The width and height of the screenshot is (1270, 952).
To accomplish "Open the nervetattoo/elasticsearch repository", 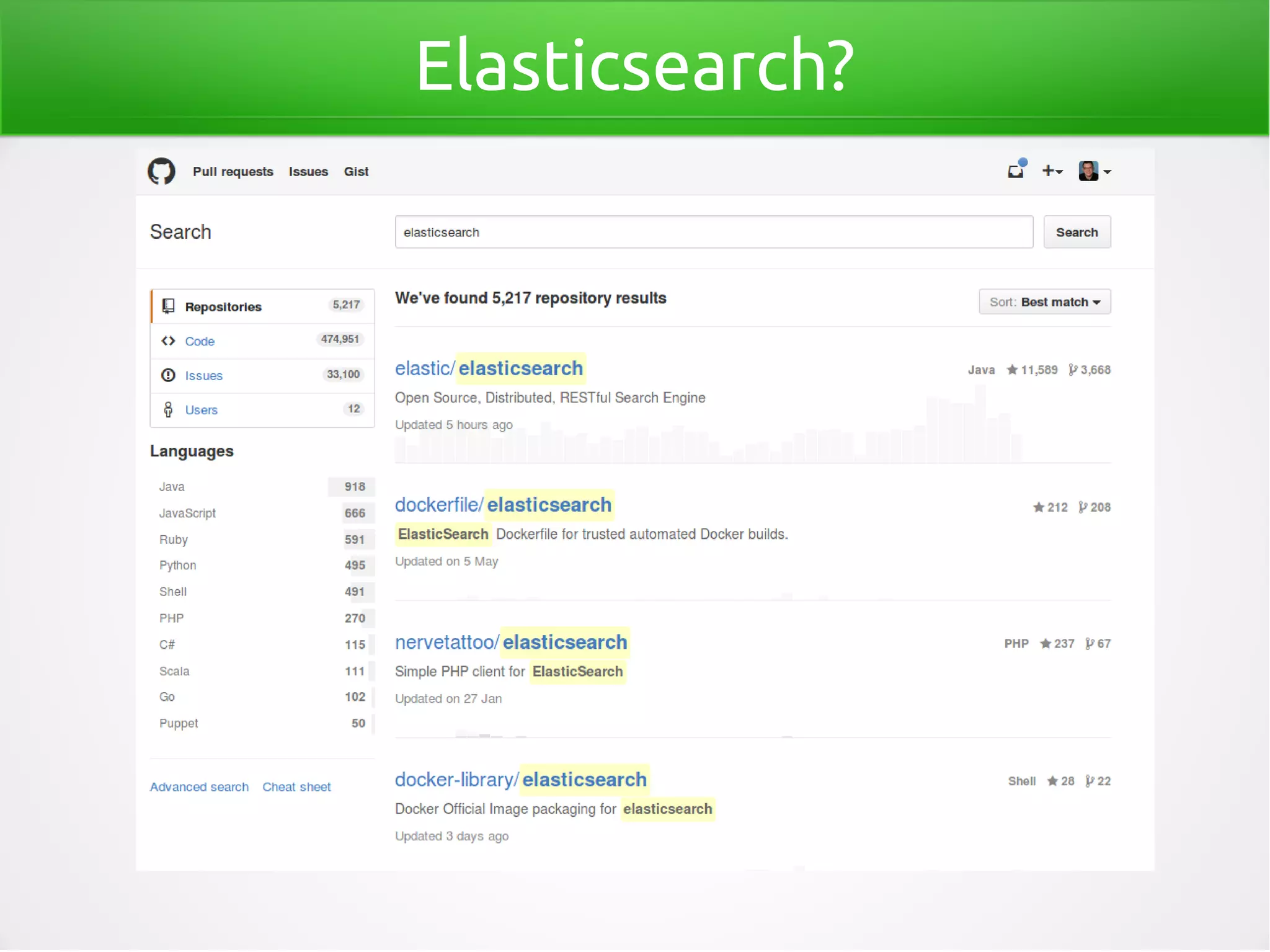I will click(512, 643).
